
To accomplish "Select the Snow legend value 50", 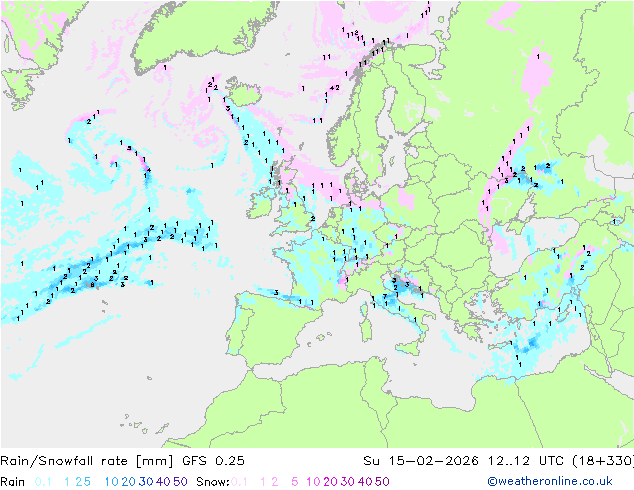I will [382, 482].
